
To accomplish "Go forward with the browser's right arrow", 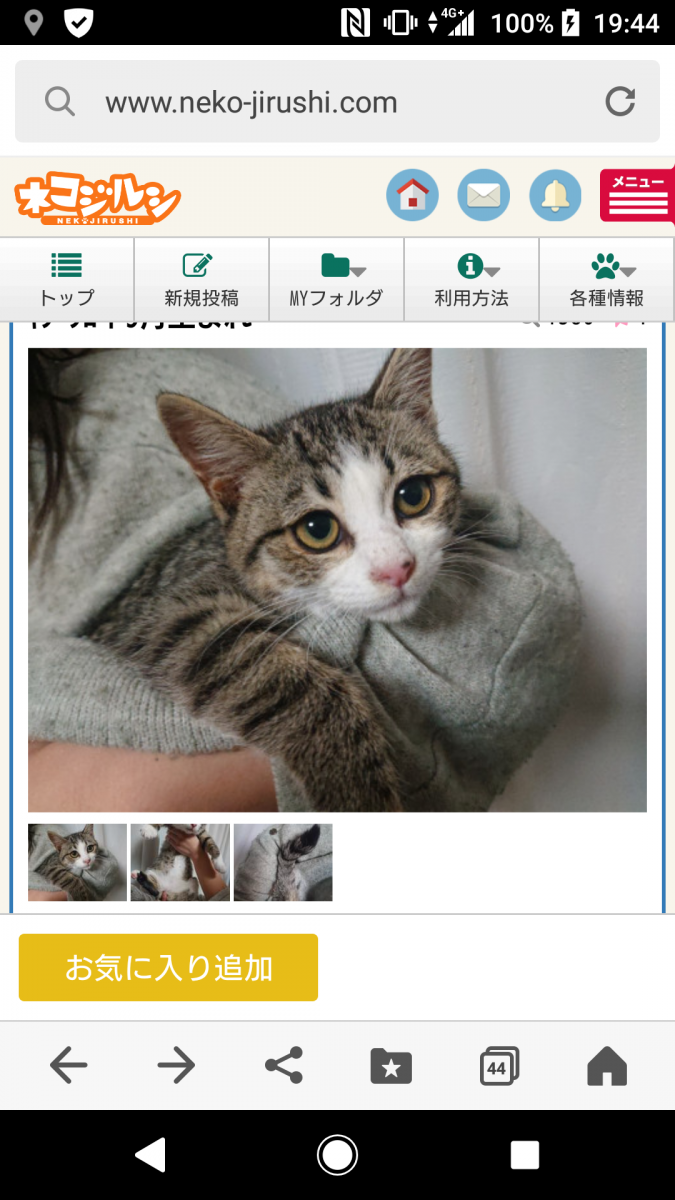I will click(x=176, y=1066).
